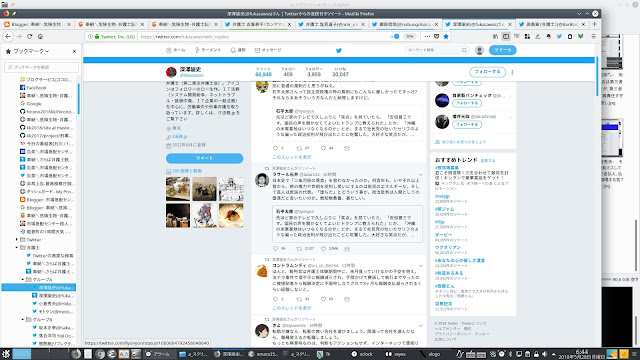The height and width of the screenshot is (360, 640).
Task: Switch to the second browser tab
Action: [x=111, y=24]
